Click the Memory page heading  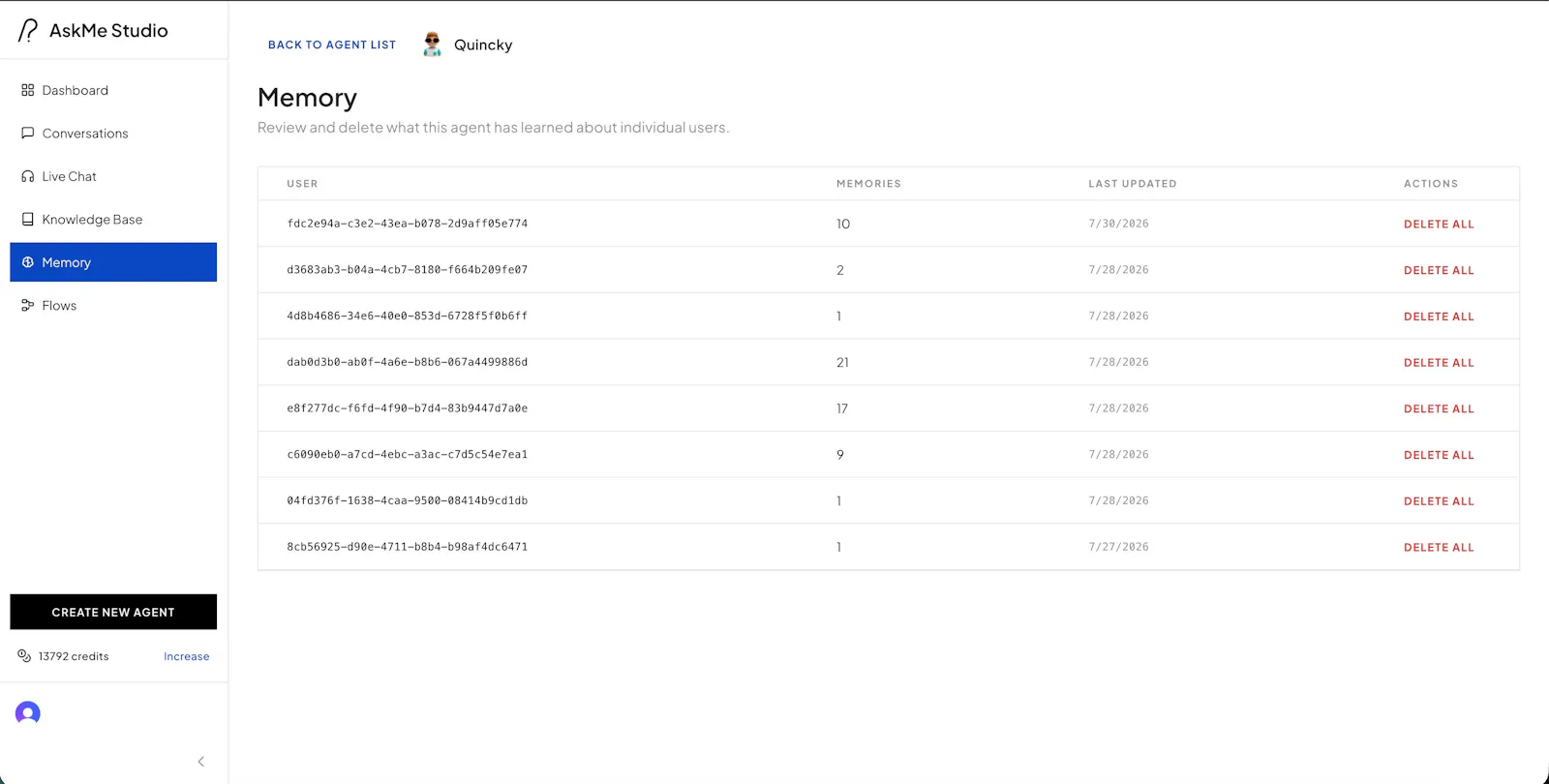[x=308, y=98]
